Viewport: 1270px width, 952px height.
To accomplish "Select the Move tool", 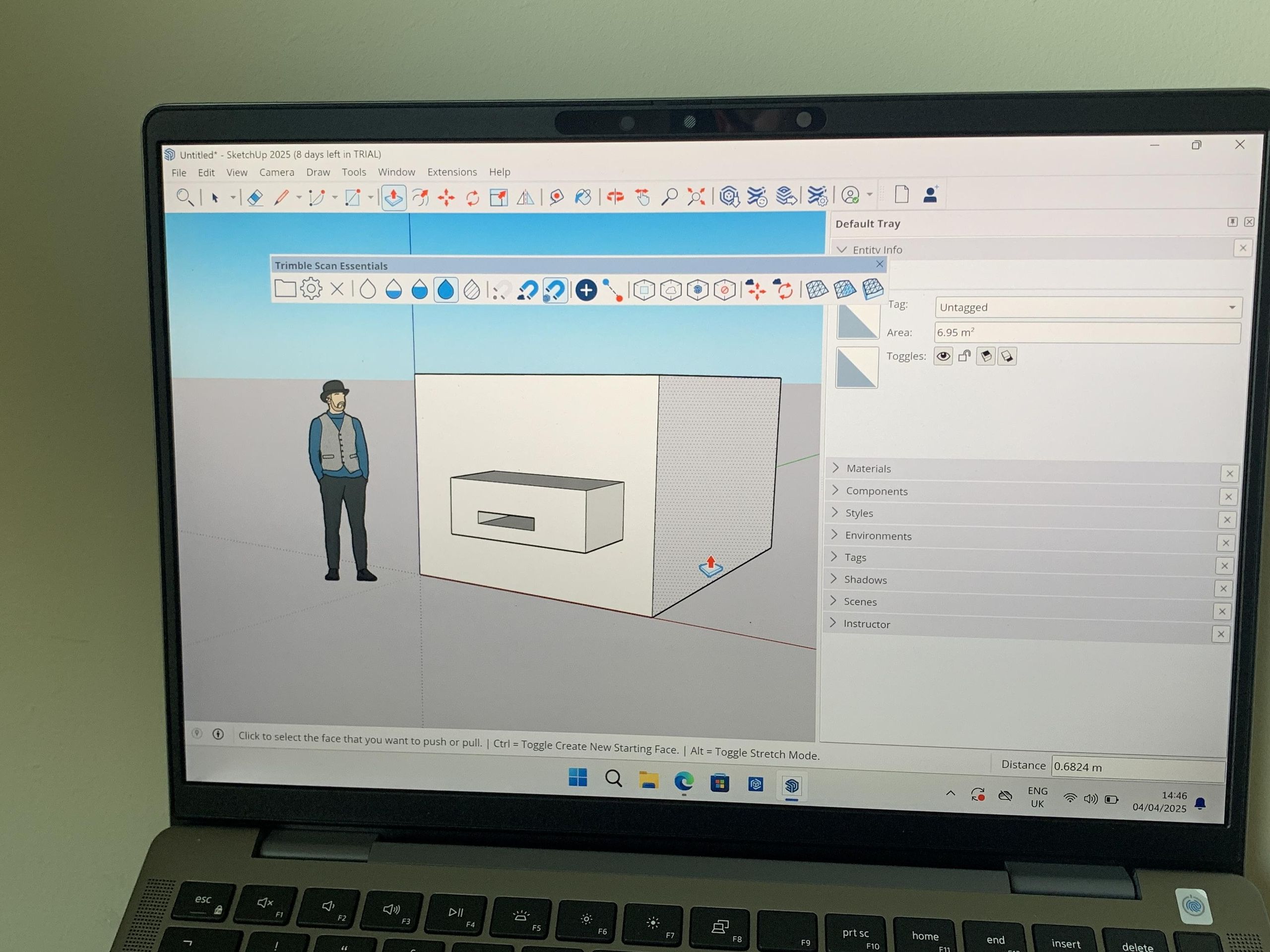I will (446, 198).
